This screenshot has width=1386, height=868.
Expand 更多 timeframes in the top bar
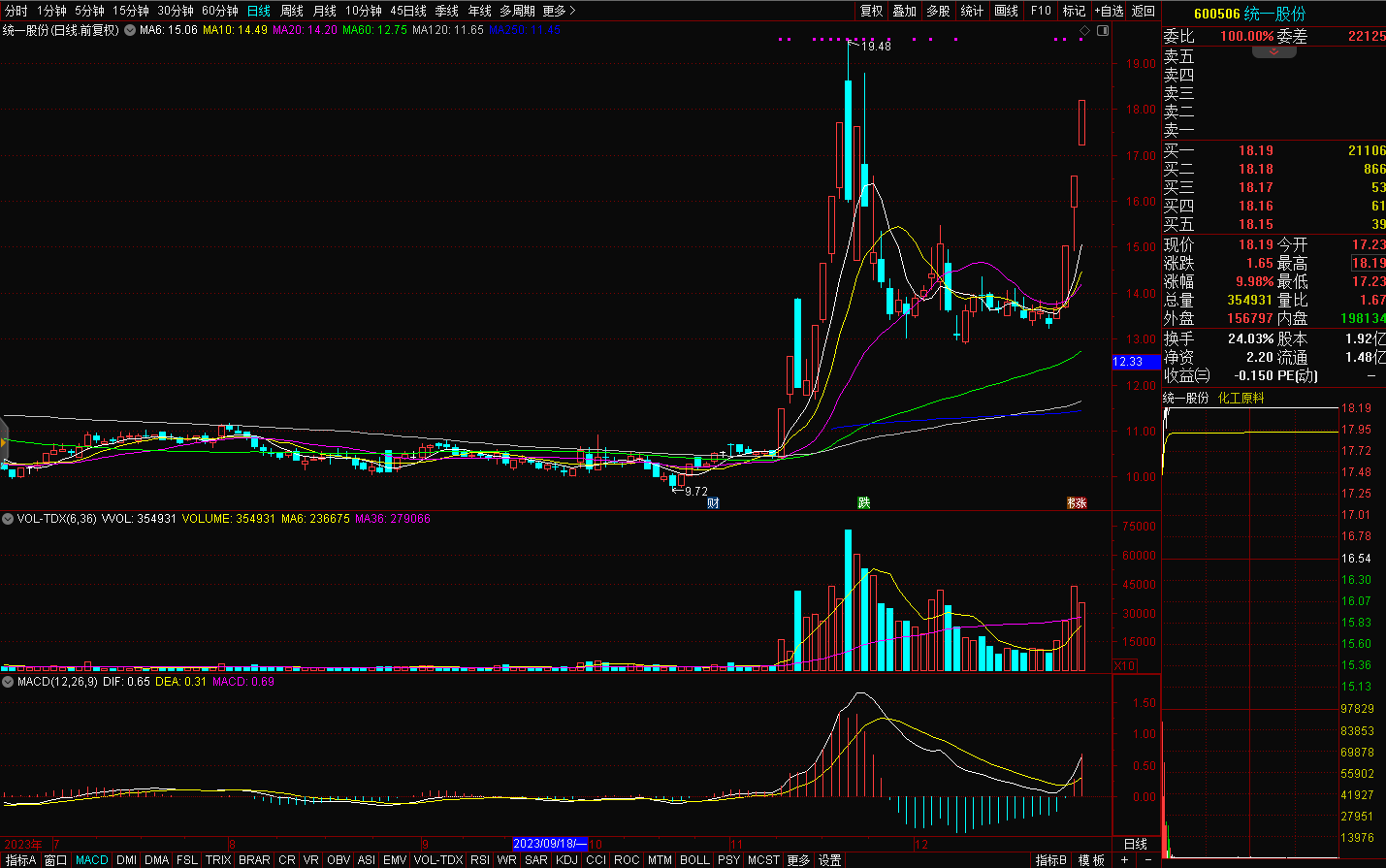(560, 11)
